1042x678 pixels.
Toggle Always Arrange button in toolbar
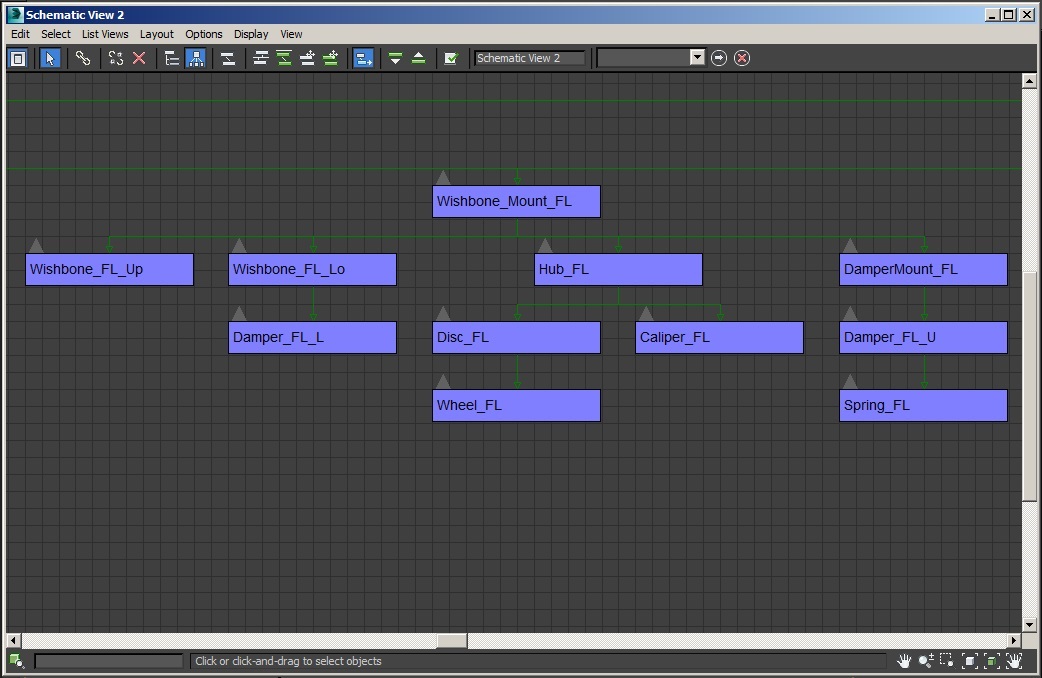[228, 58]
